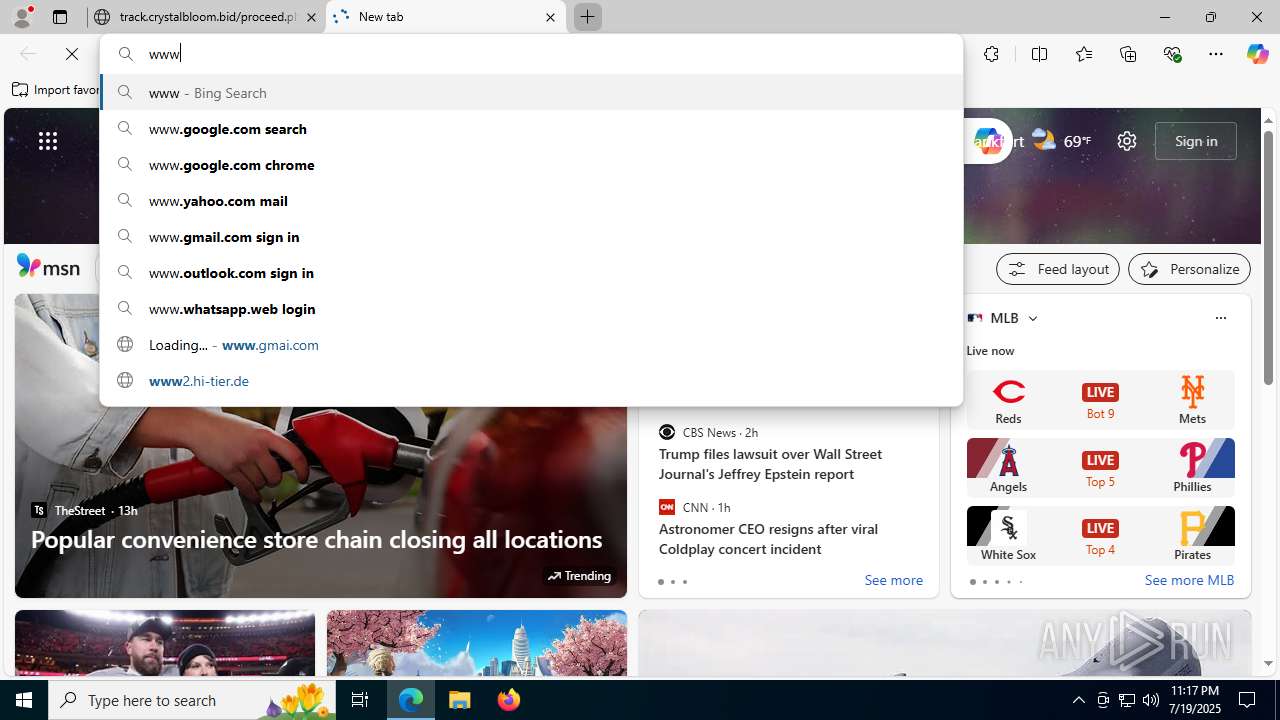Open MSN page settings gear
This screenshot has height=720, width=1280.
[1127, 141]
